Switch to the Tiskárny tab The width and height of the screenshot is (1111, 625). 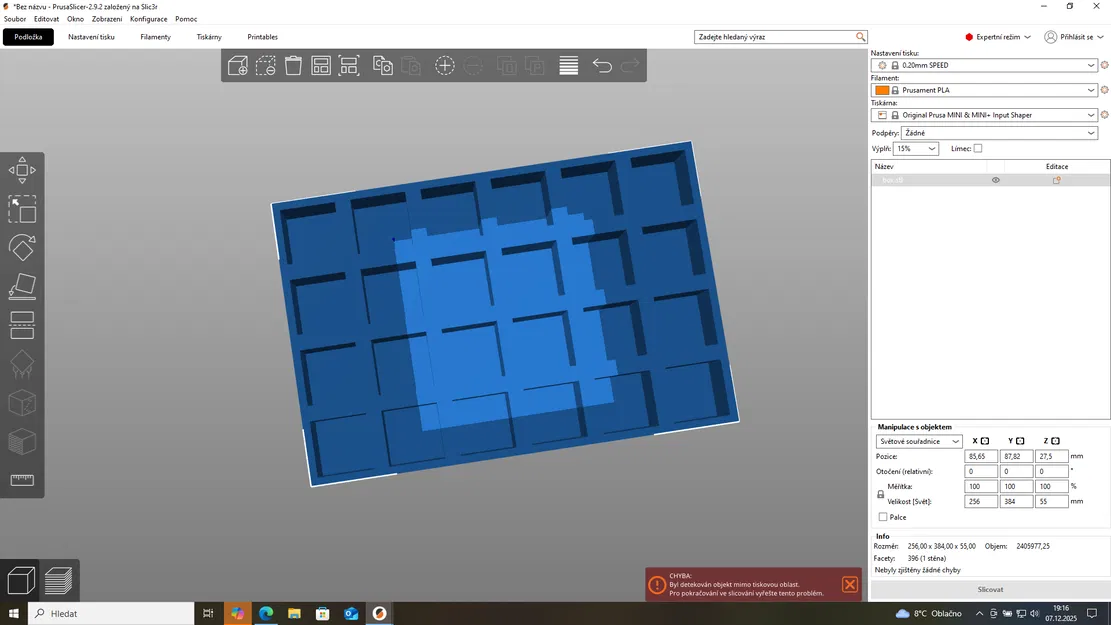(209, 37)
